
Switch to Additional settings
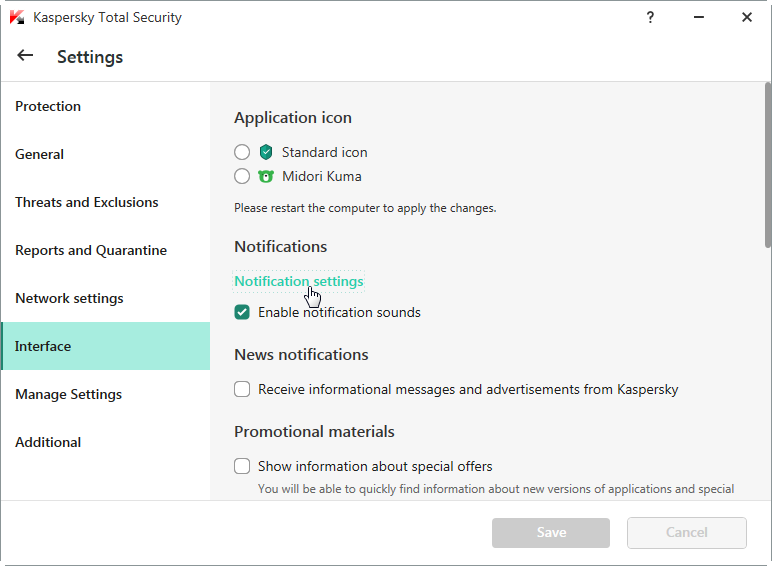[x=105, y=442]
